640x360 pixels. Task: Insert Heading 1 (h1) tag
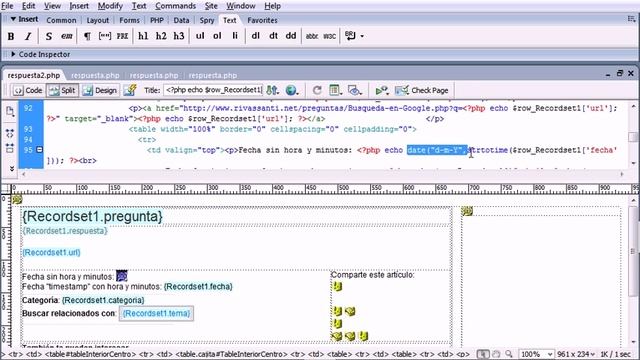click(x=143, y=36)
